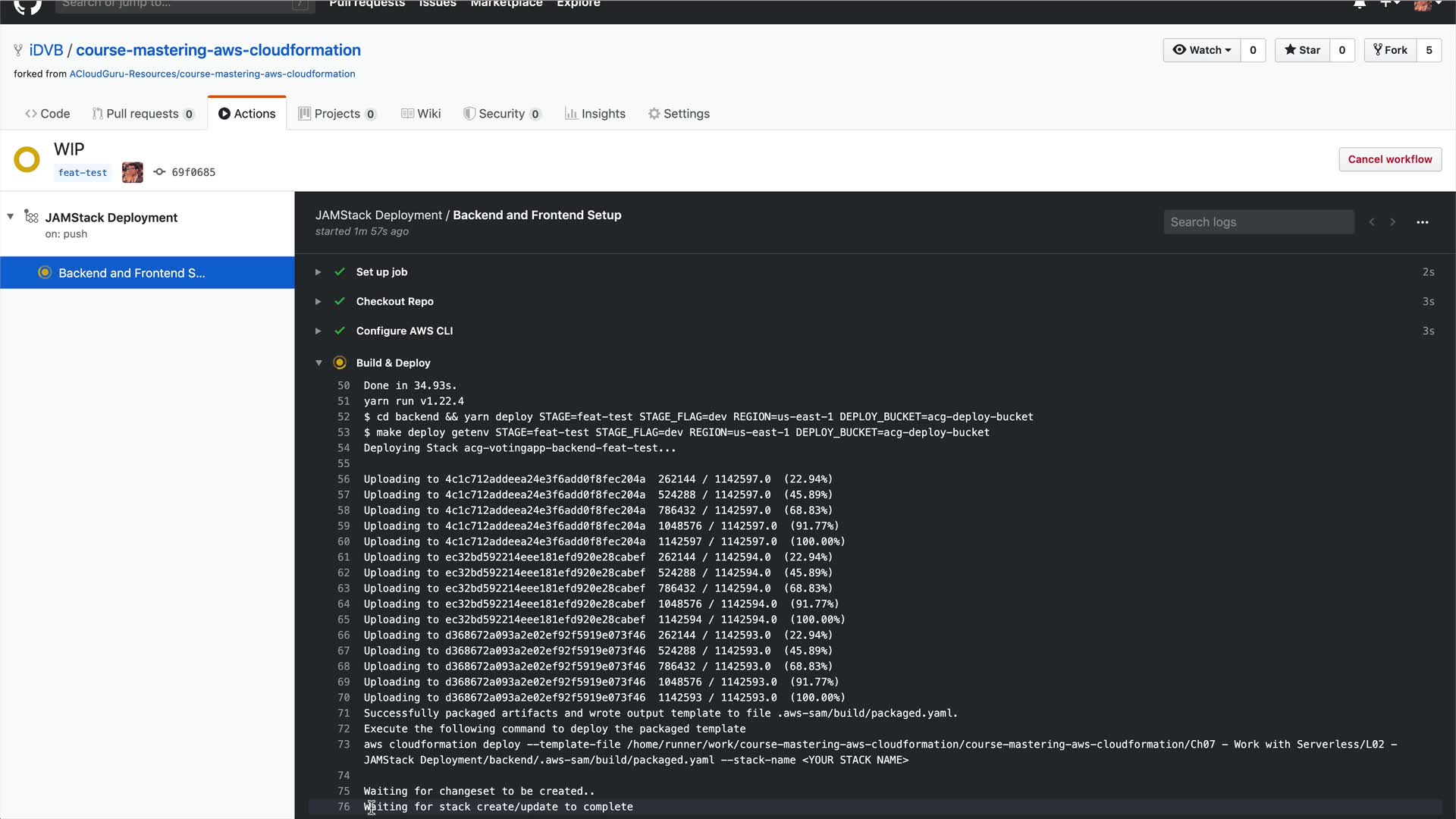Open the Settings gear tab

[x=679, y=114]
